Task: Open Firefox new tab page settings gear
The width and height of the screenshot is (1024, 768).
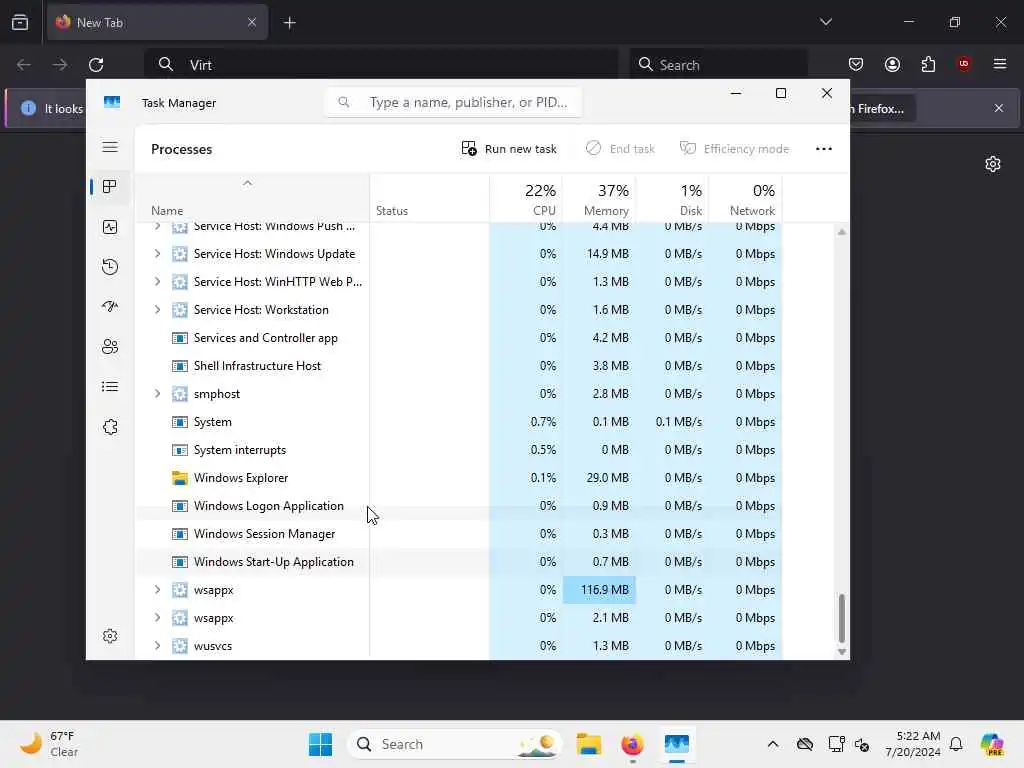Action: (993, 164)
